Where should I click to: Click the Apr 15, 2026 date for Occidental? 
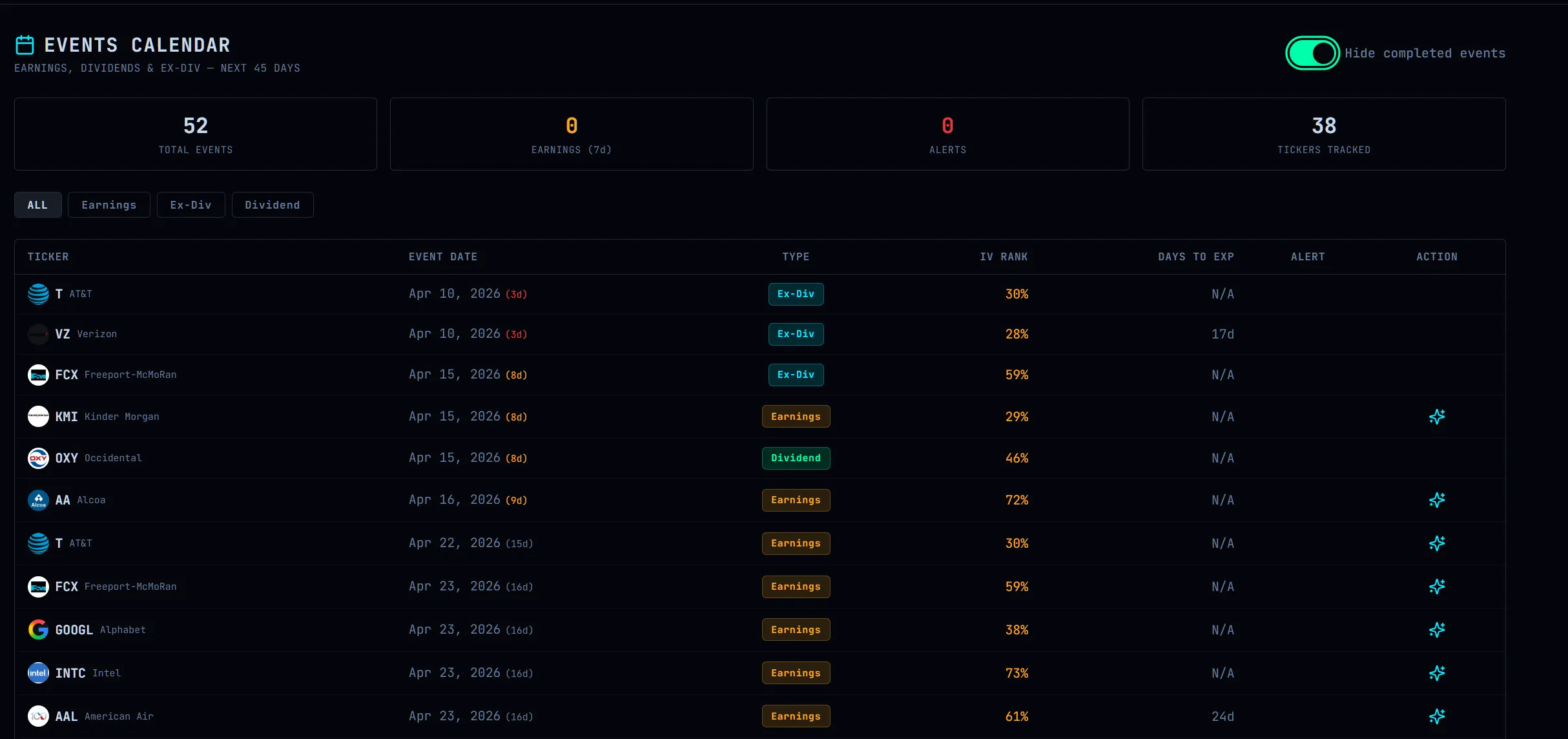pos(455,458)
